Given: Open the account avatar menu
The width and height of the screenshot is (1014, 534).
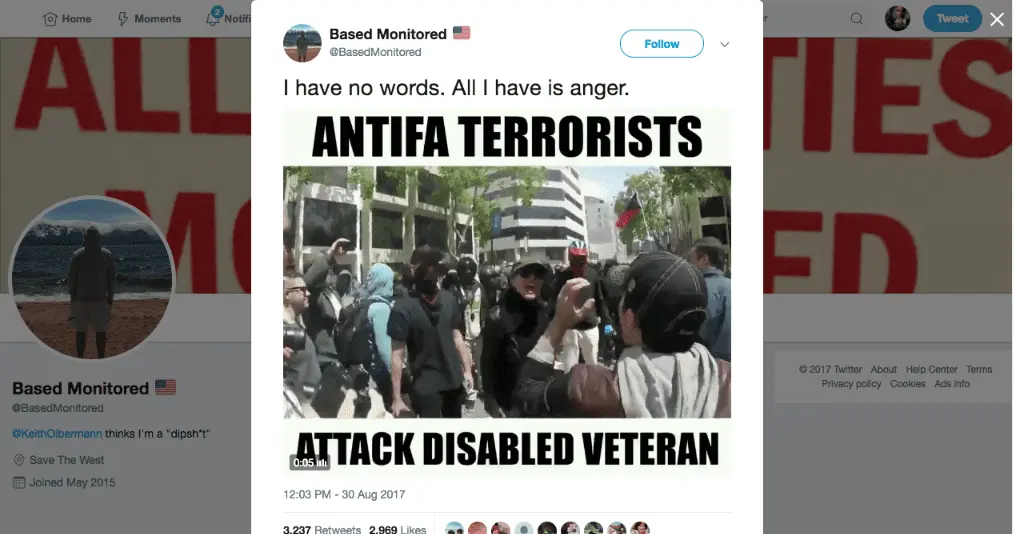Looking at the screenshot, I should pyautogui.click(x=898, y=19).
